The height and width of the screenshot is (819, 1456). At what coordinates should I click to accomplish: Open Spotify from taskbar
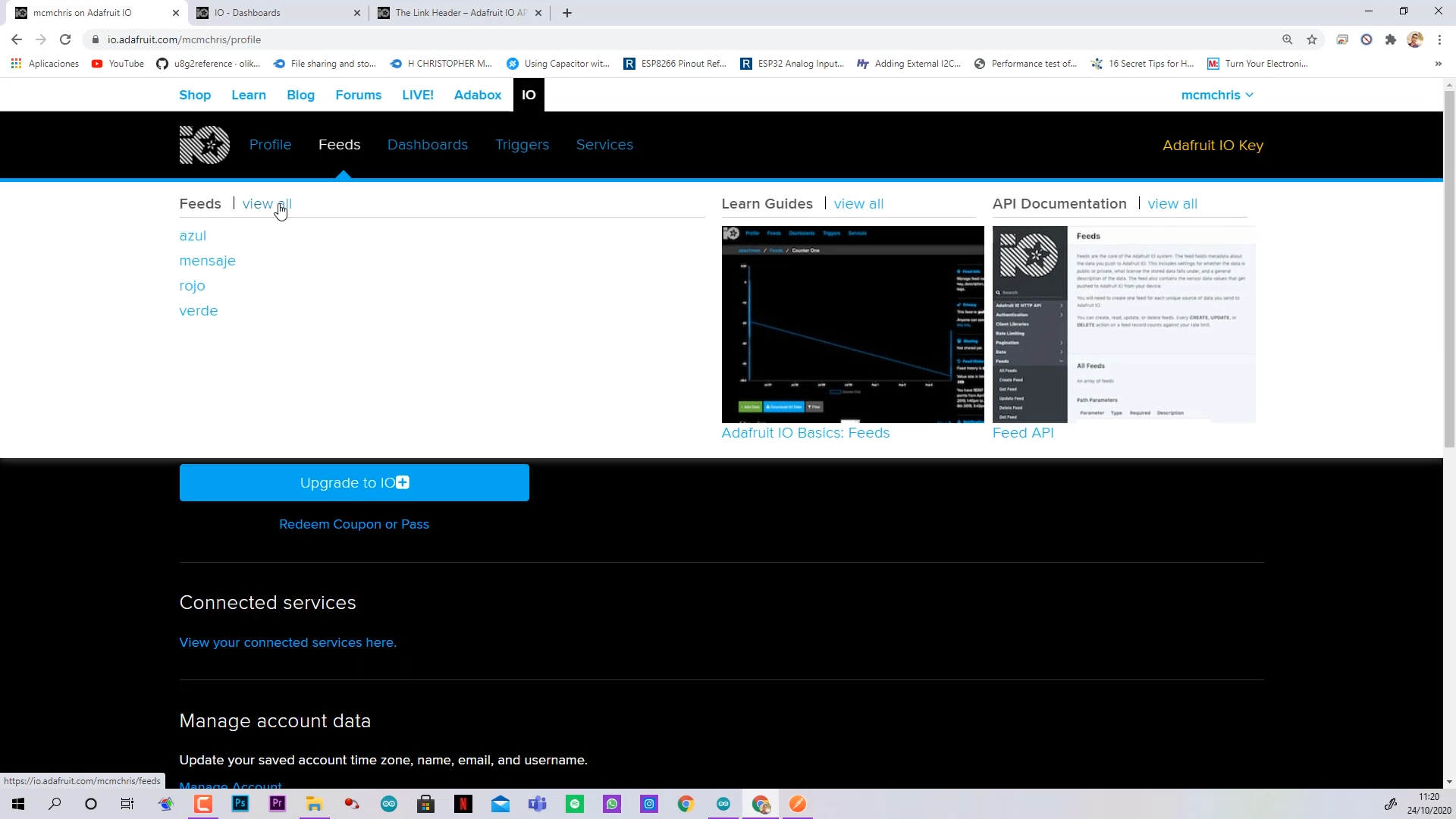[575, 804]
